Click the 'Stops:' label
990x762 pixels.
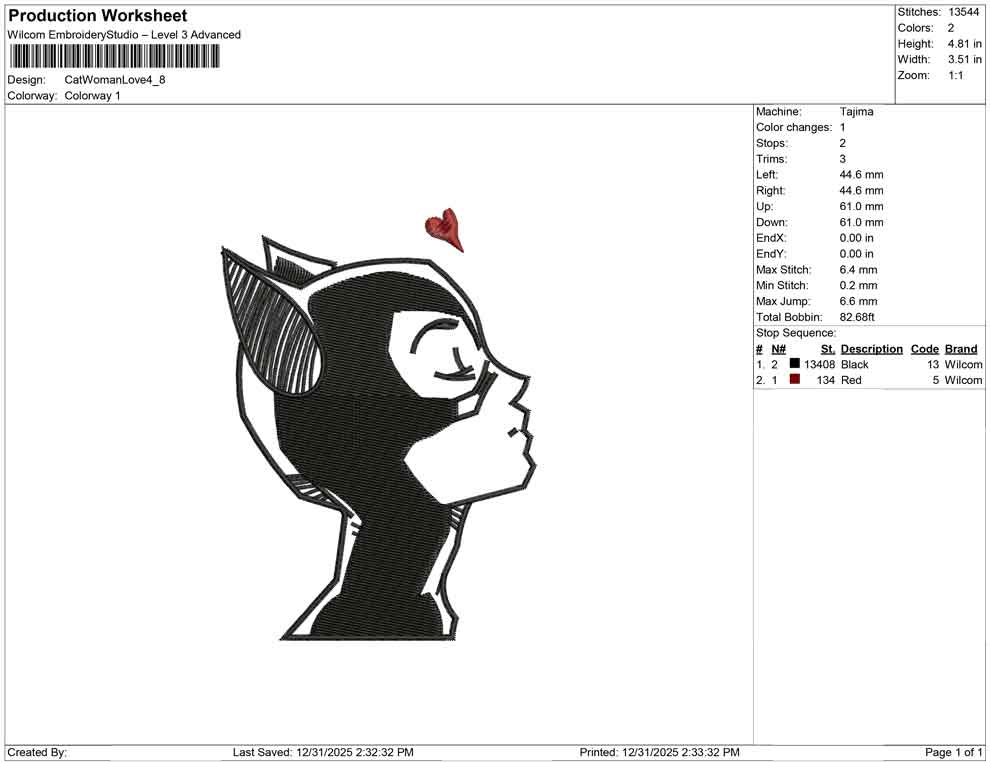[772, 143]
